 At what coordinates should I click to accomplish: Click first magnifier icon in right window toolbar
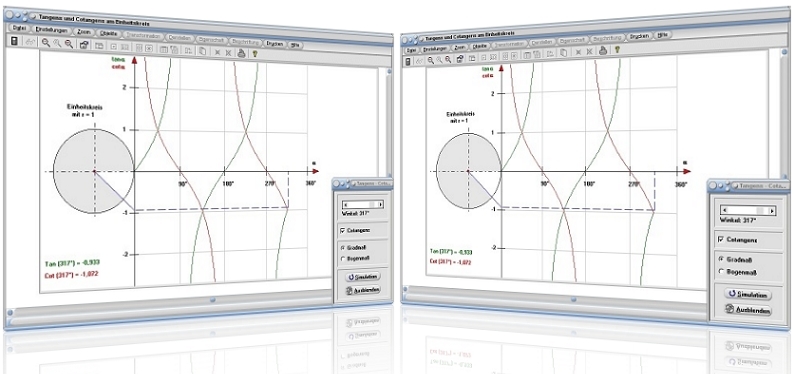pyautogui.click(x=430, y=60)
